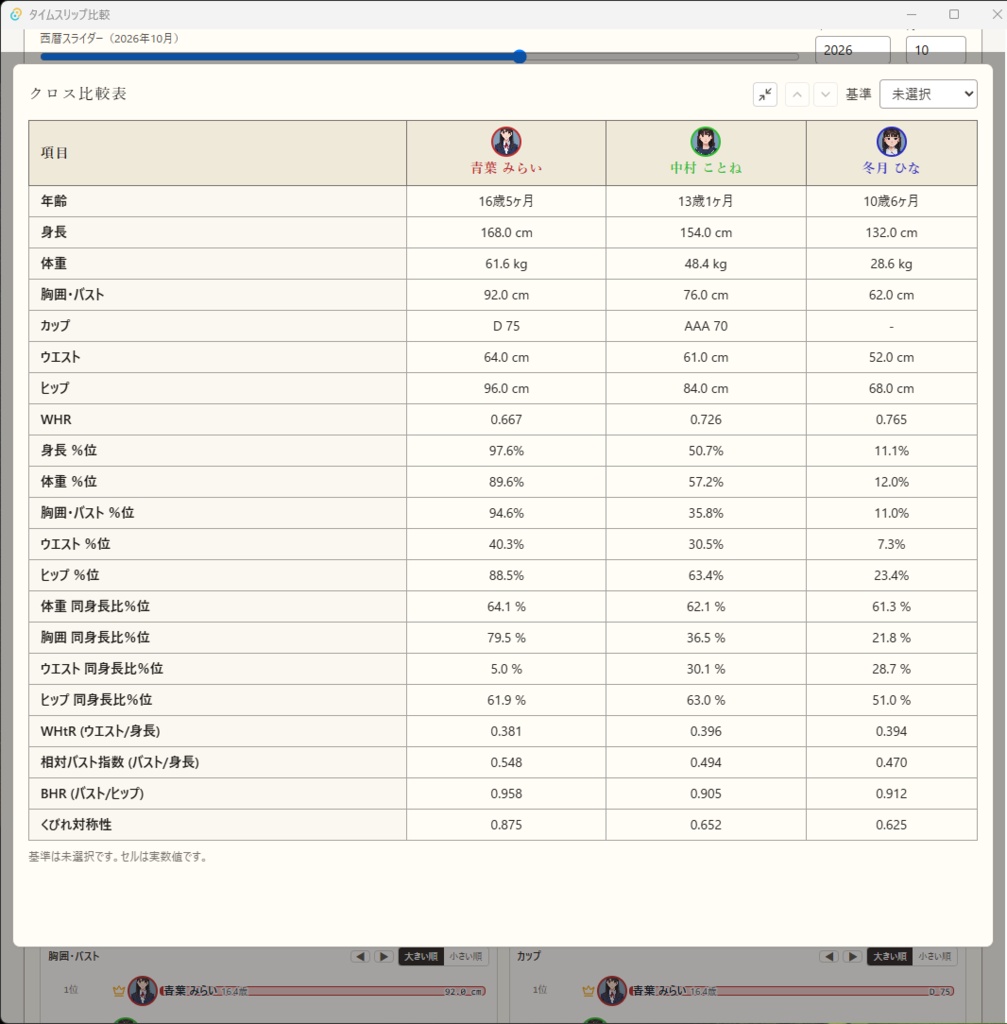Click the crown icon in the 胸囲・バスト ranking

[118, 991]
